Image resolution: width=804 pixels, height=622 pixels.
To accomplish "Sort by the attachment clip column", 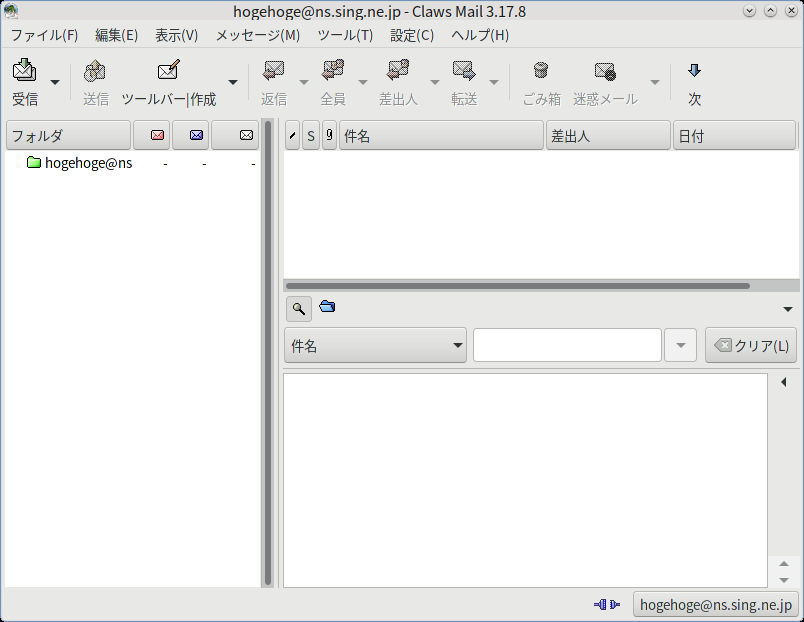I will coord(329,135).
